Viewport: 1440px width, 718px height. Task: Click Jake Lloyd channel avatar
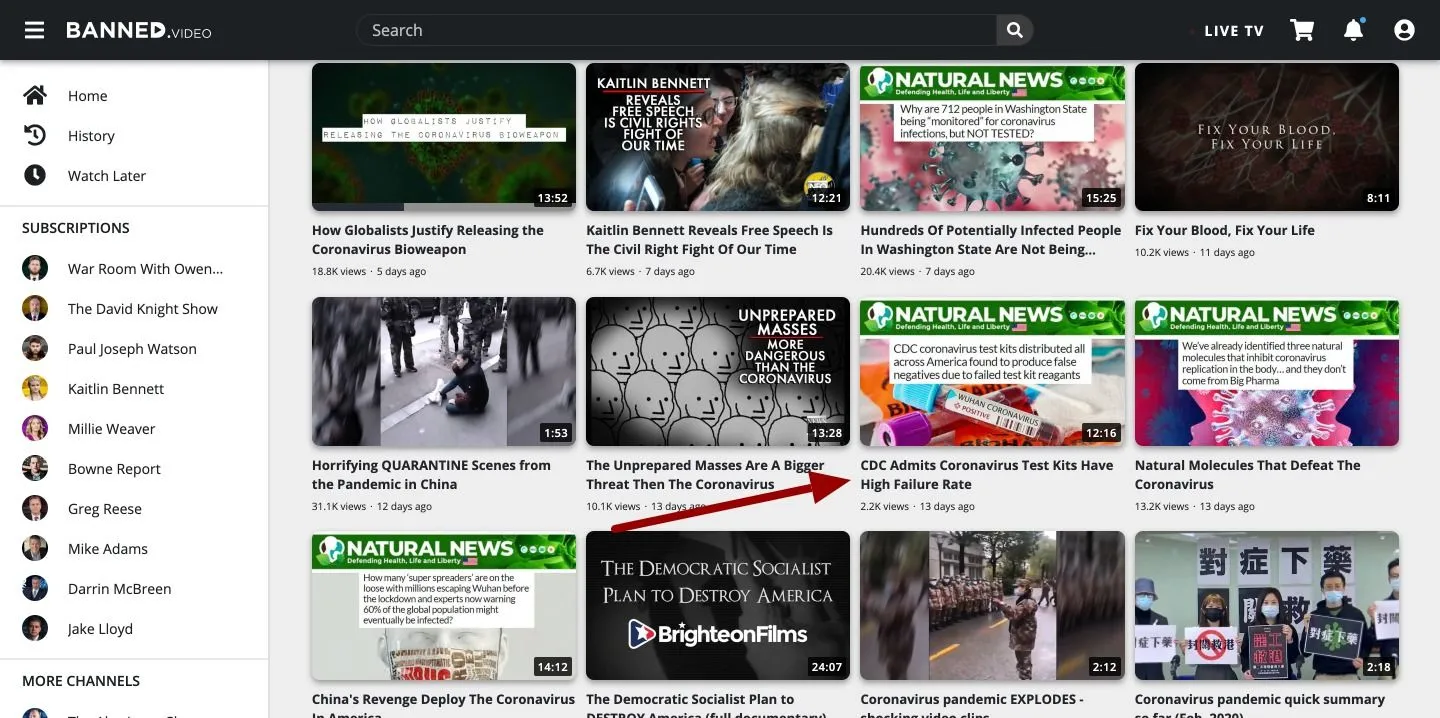35,628
